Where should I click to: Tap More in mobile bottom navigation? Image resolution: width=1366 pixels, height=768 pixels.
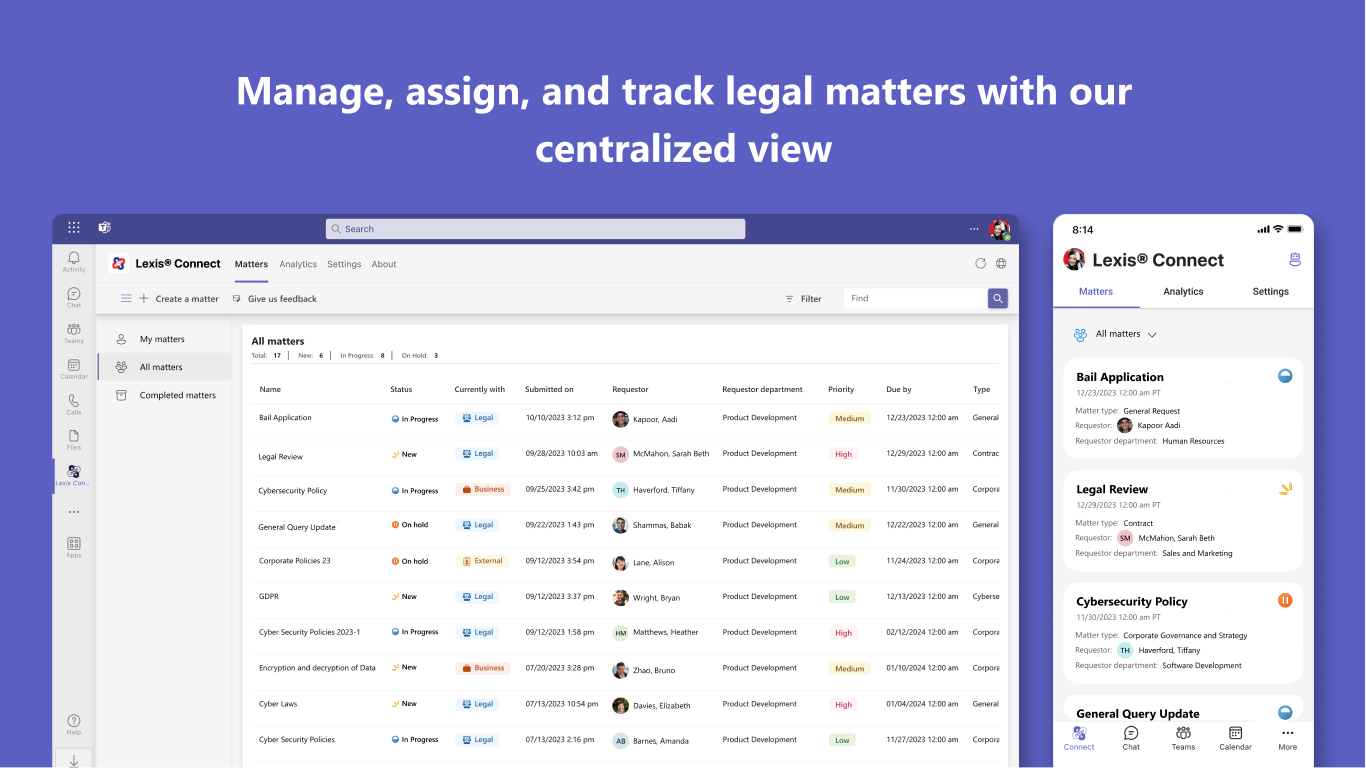pos(1287,738)
